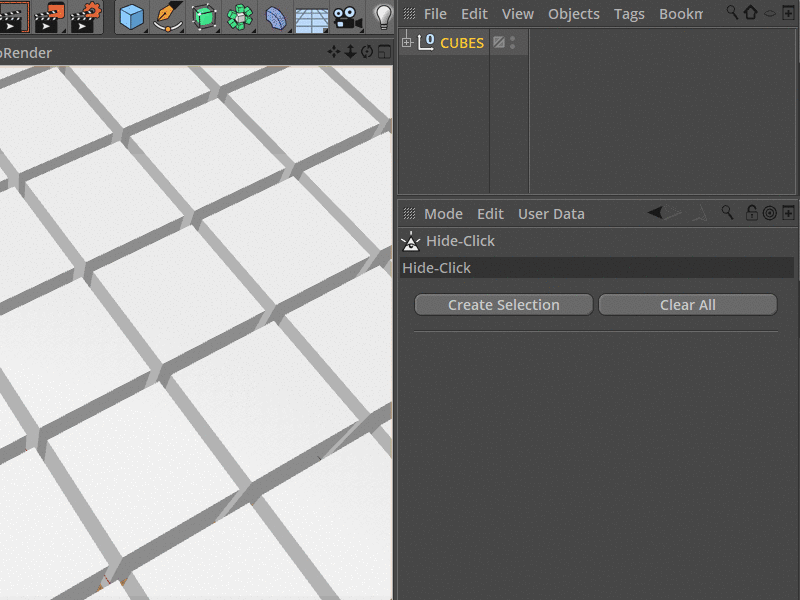
Task: Click the Render View clapperboard icon
Action: (14, 17)
